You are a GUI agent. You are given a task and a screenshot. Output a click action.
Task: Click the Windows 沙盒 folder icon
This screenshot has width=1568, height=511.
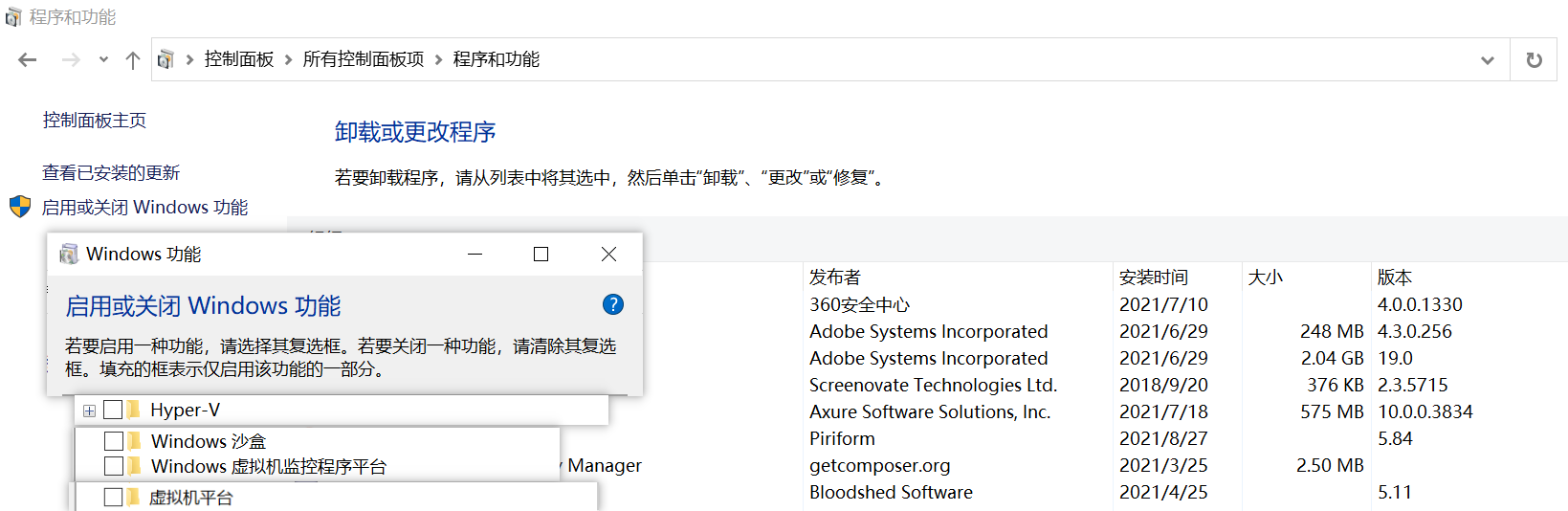(134, 441)
